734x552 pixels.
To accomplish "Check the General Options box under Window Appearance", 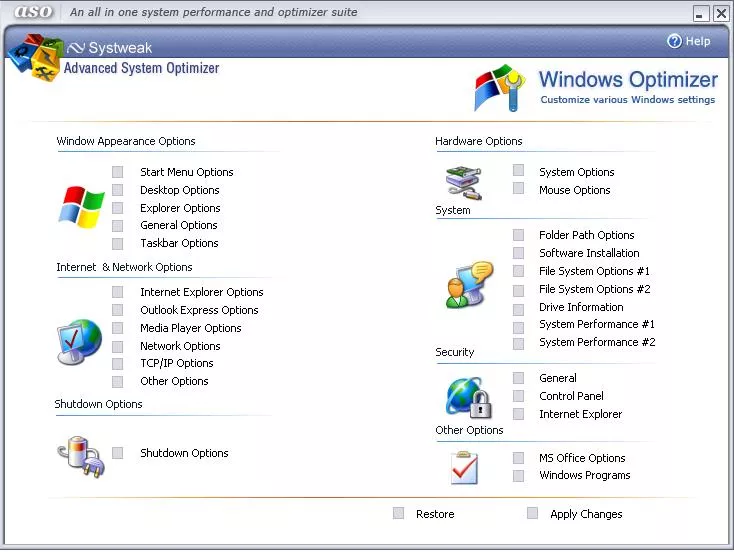I will 117,226.
